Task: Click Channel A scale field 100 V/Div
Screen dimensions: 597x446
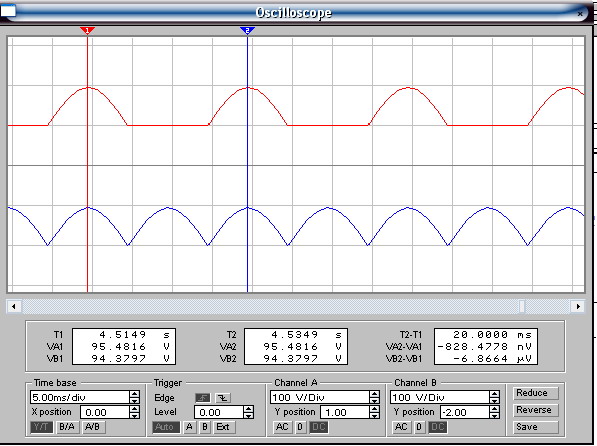Action: click(x=320, y=397)
